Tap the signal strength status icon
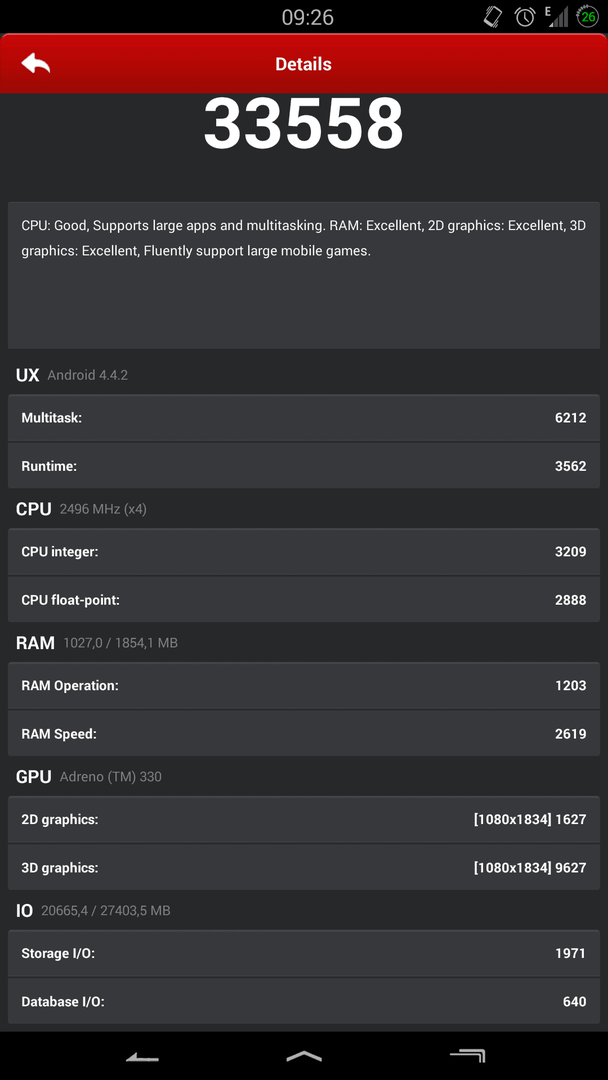The height and width of the screenshot is (1080, 608). 556,17
